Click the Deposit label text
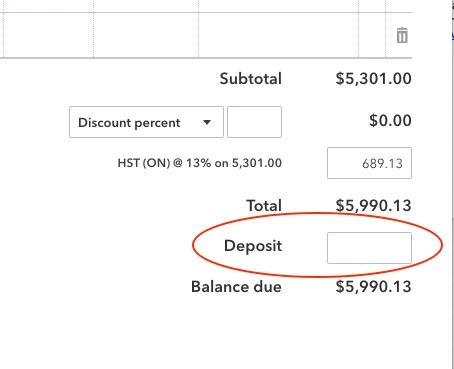The width and height of the screenshot is (454, 369). pos(253,246)
